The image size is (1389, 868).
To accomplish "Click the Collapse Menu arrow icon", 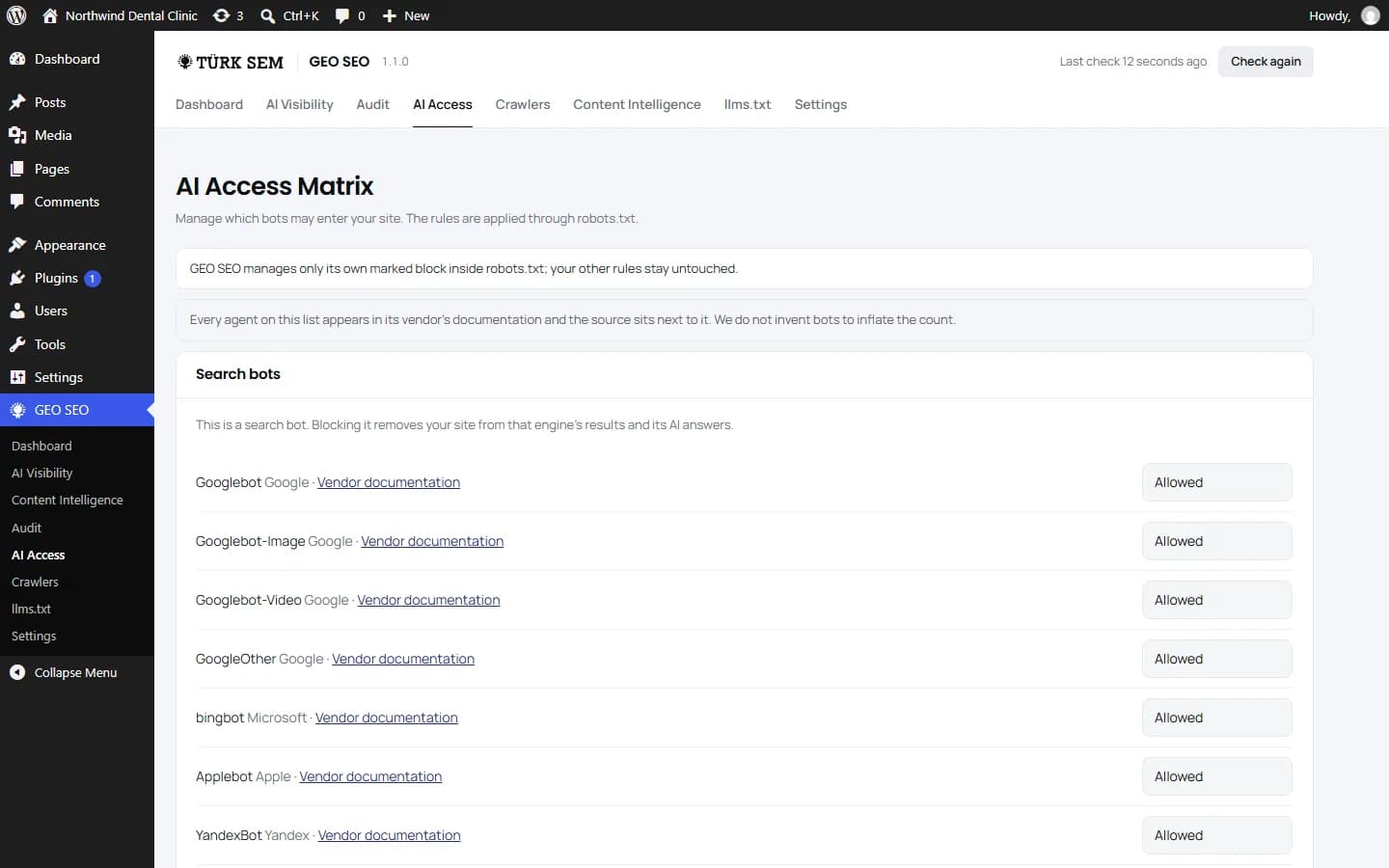I will [17, 672].
